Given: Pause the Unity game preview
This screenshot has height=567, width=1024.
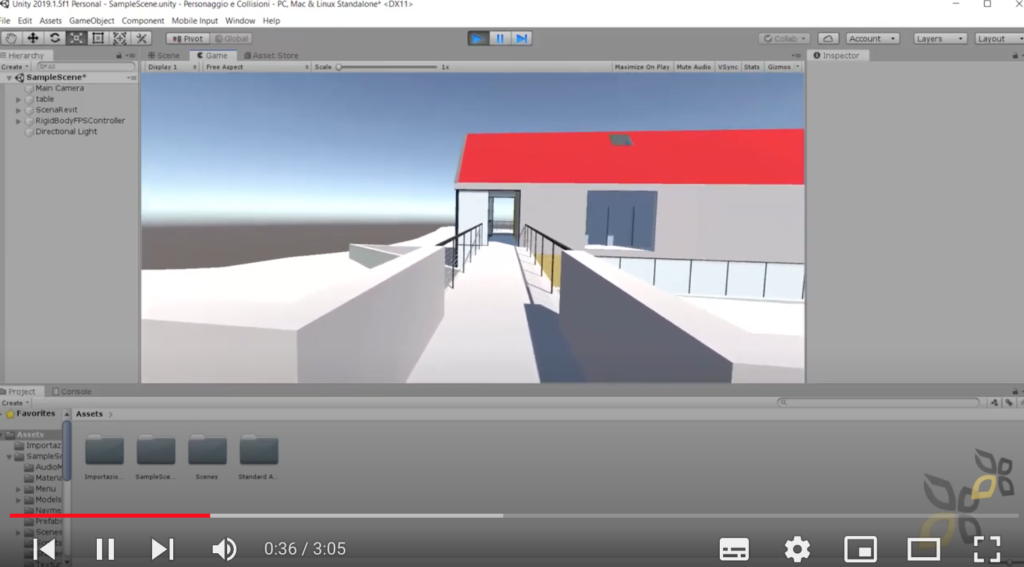Looking at the screenshot, I should click(500, 39).
